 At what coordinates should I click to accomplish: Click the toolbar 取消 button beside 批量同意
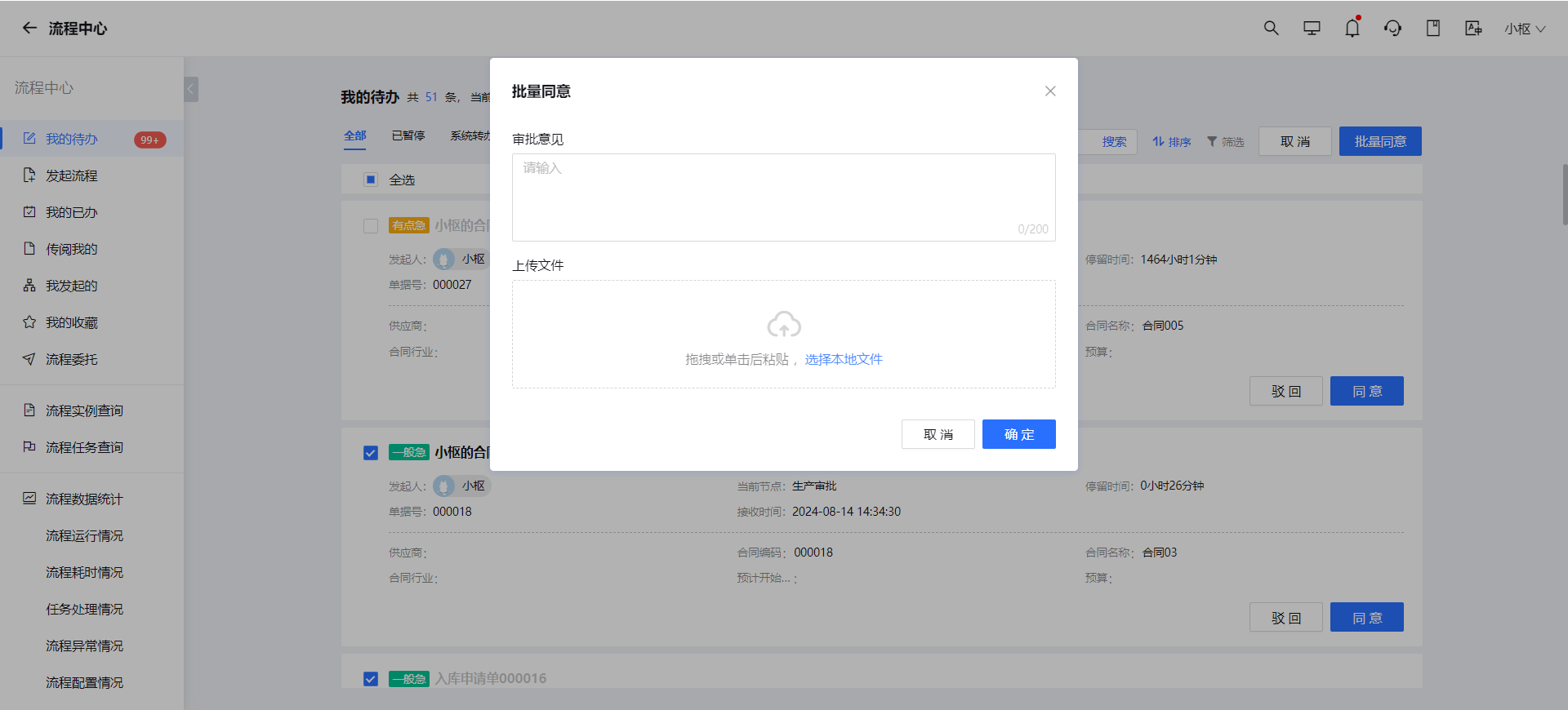1295,141
